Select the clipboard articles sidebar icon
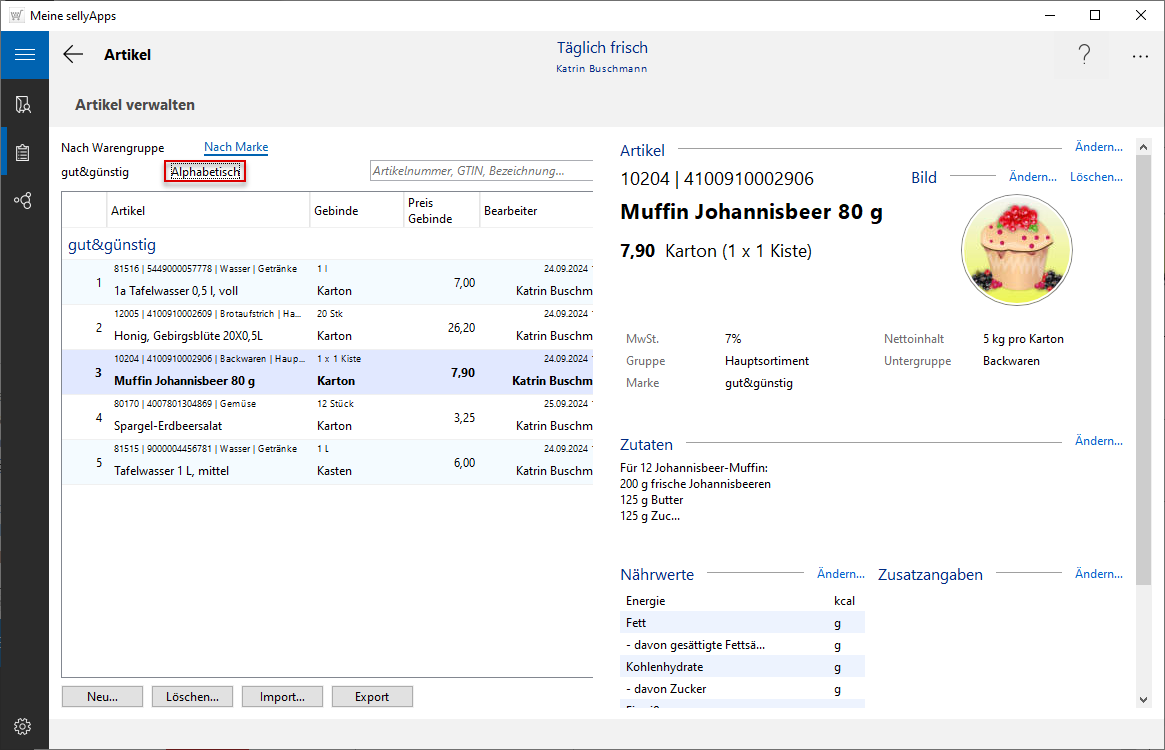The height and width of the screenshot is (750, 1165). tap(24, 153)
